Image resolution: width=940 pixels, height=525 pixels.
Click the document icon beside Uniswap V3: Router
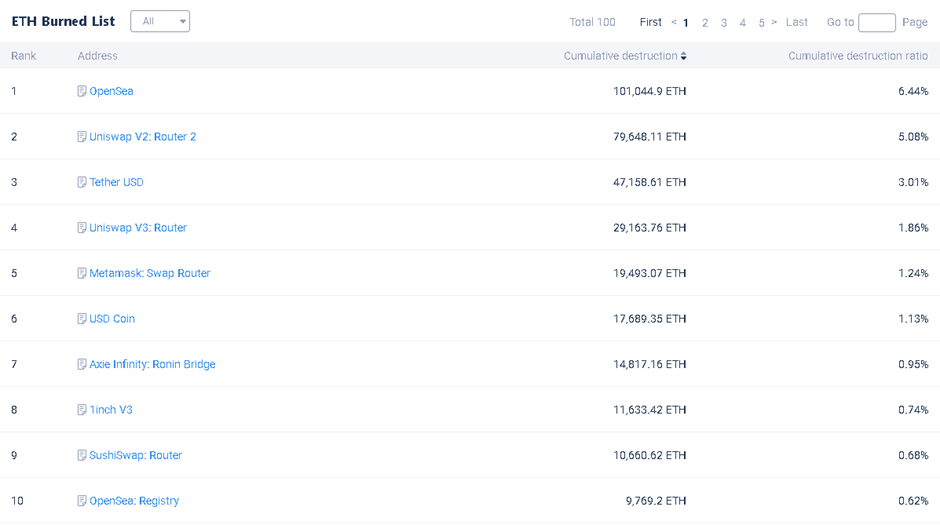(x=82, y=228)
